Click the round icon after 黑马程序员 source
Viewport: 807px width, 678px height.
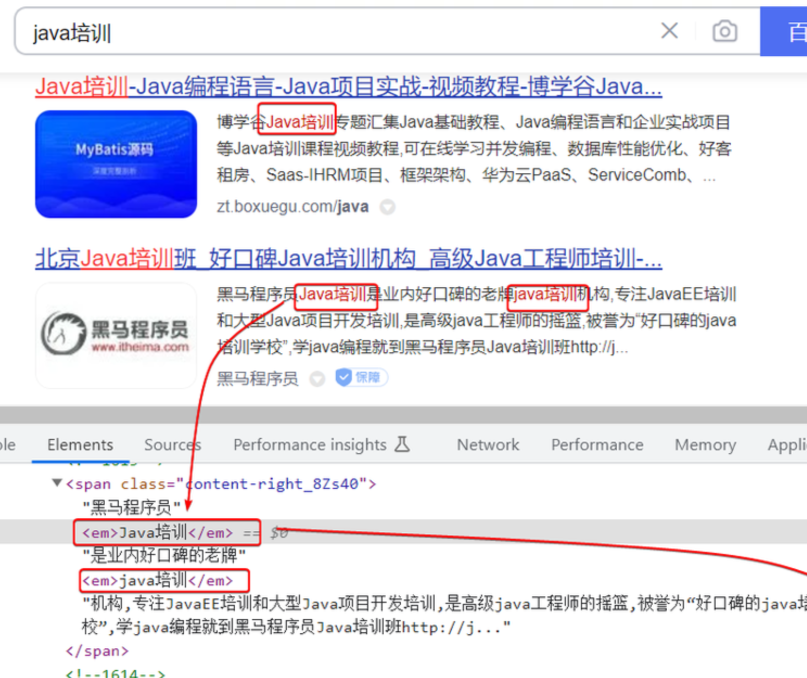[x=317, y=378]
